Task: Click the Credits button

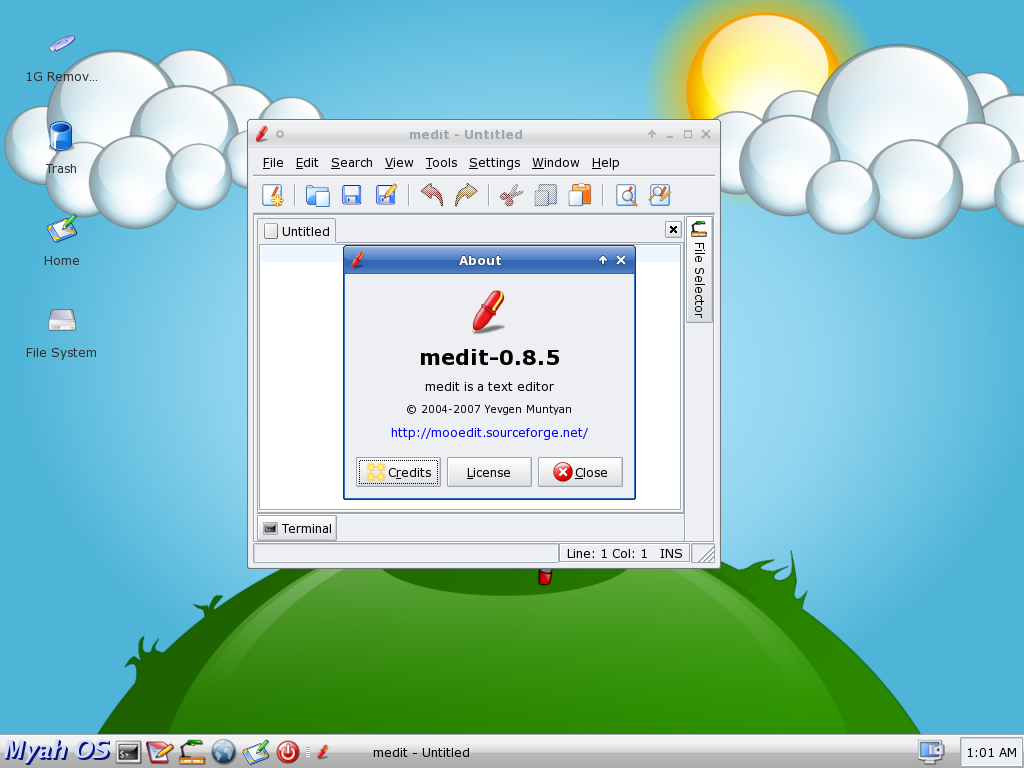Action: pos(398,472)
